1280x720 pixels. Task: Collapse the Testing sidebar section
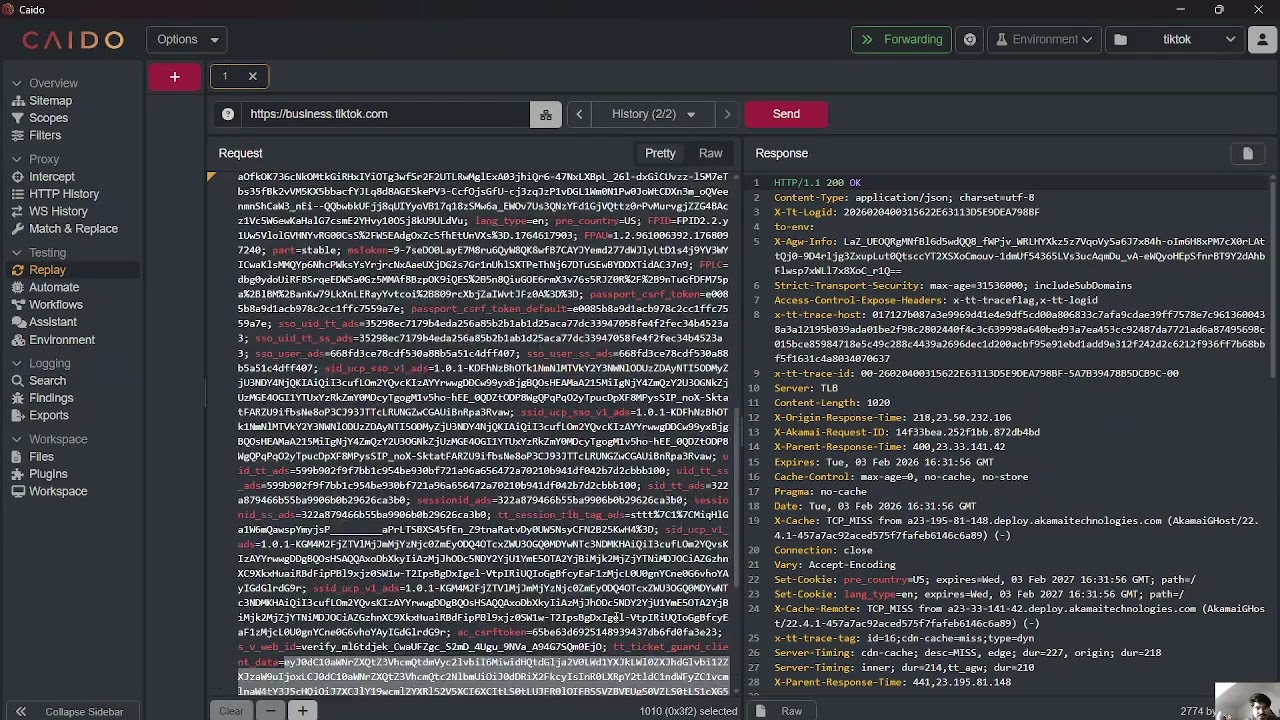click(x=17, y=253)
